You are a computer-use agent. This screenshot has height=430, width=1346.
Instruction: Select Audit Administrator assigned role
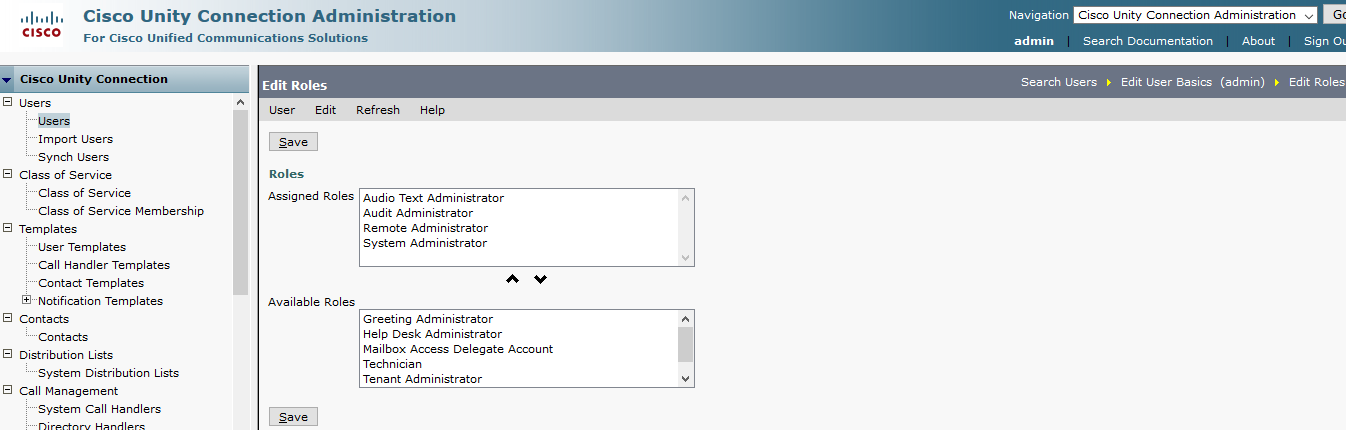click(x=418, y=213)
